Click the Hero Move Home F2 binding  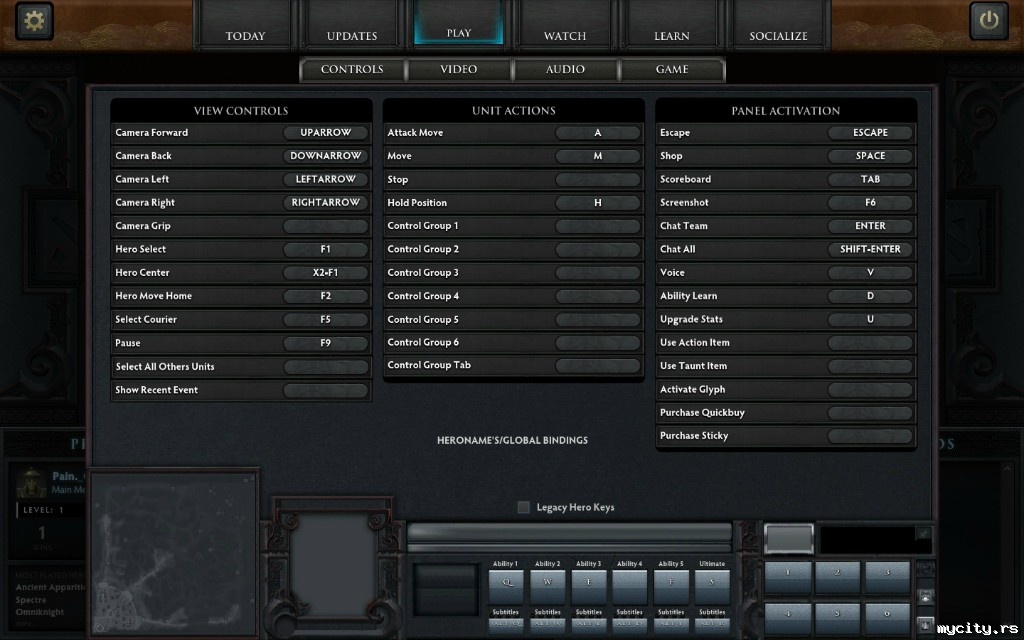coord(326,296)
